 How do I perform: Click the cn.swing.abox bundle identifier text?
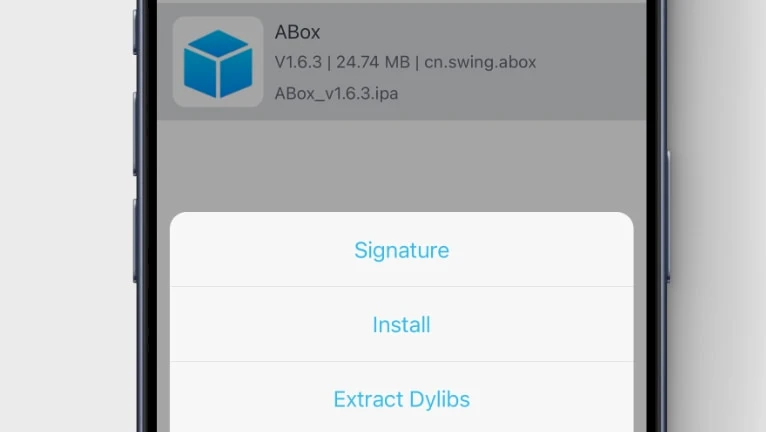point(480,62)
